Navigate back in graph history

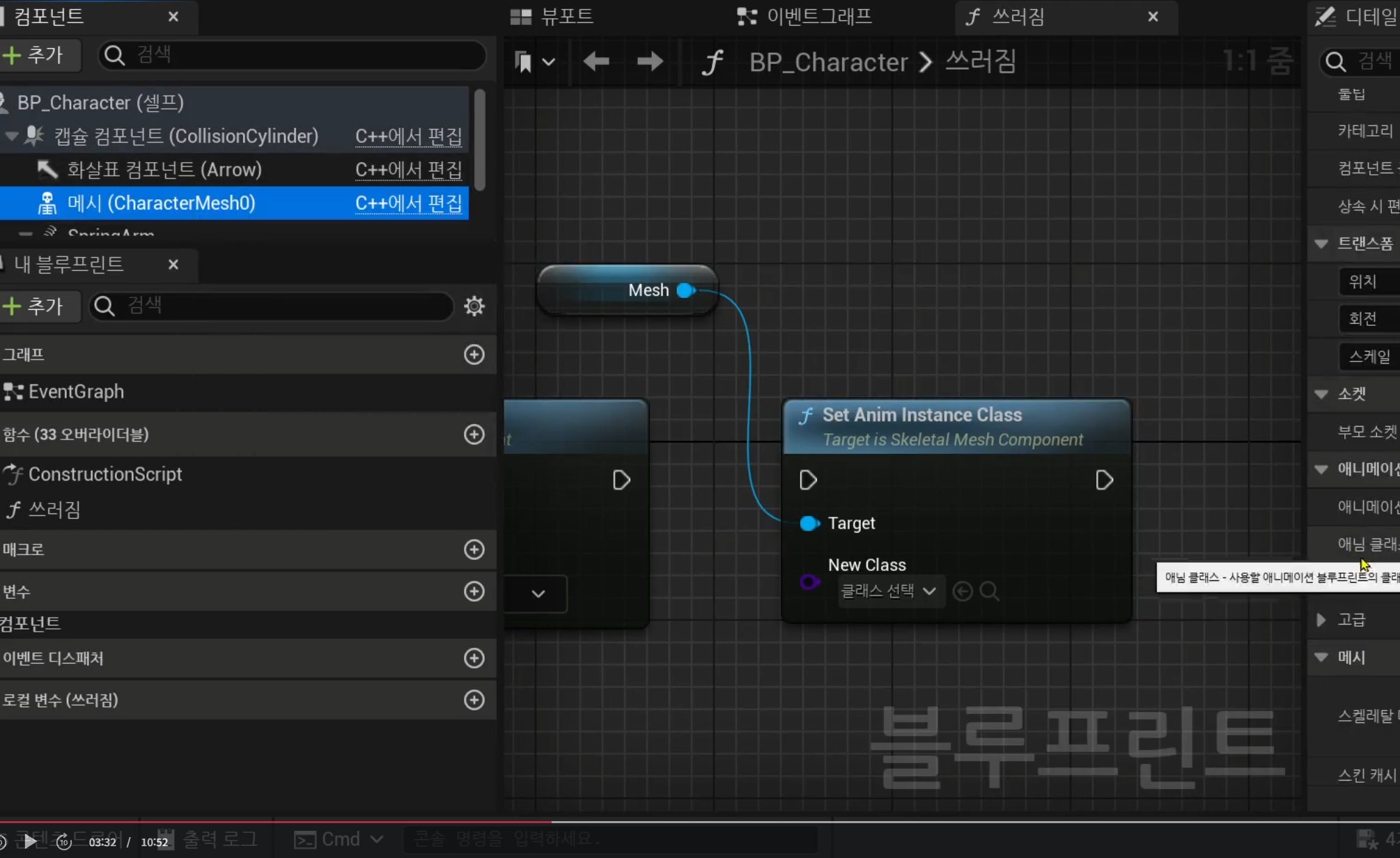click(596, 62)
